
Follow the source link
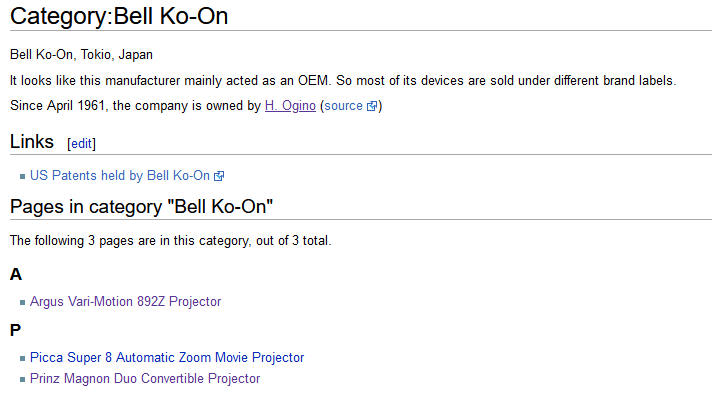(343, 106)
